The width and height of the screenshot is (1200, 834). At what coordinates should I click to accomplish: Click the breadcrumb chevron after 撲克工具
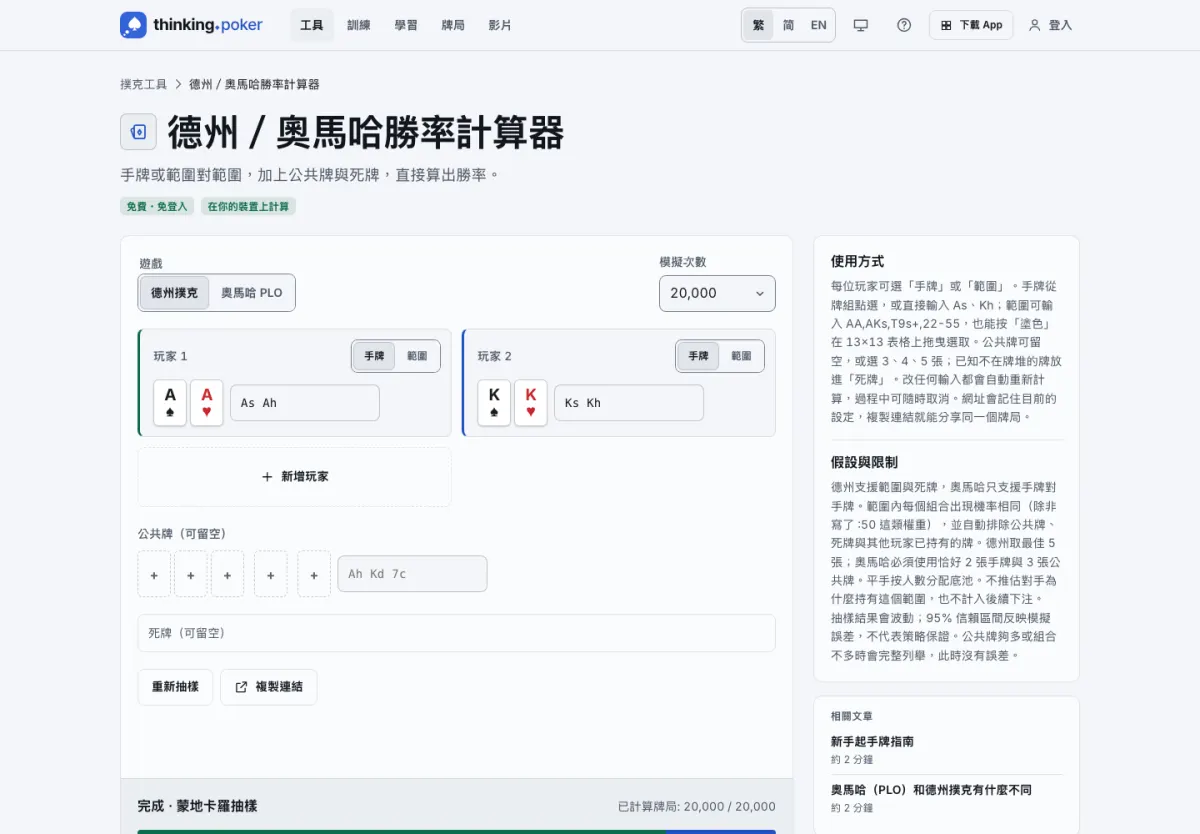click(x=178, y=85)
